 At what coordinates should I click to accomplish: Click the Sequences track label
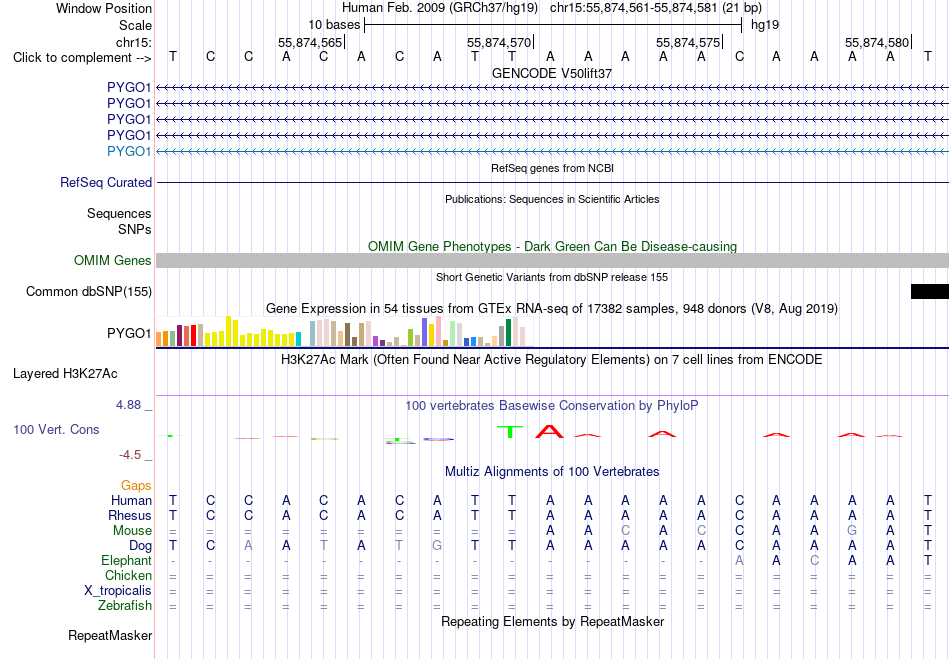[119, 213]
